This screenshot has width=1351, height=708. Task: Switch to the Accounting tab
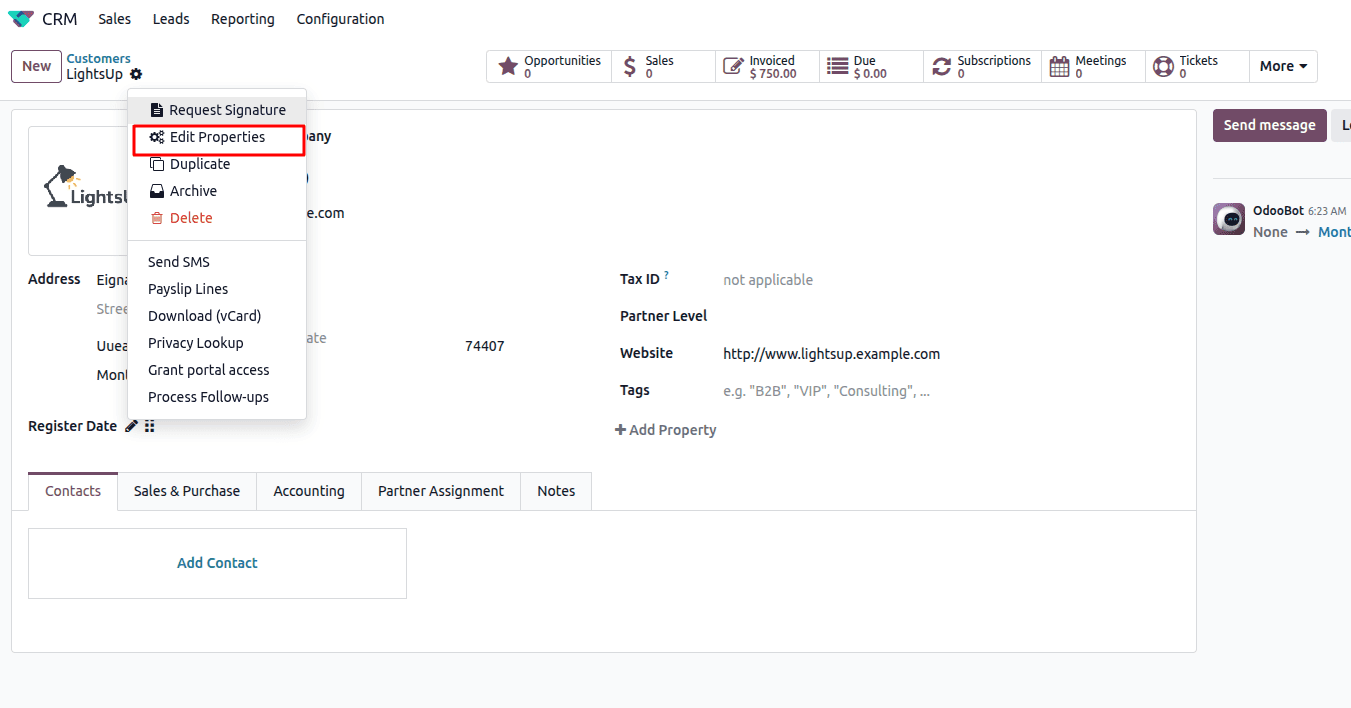(x=309, y=491)
